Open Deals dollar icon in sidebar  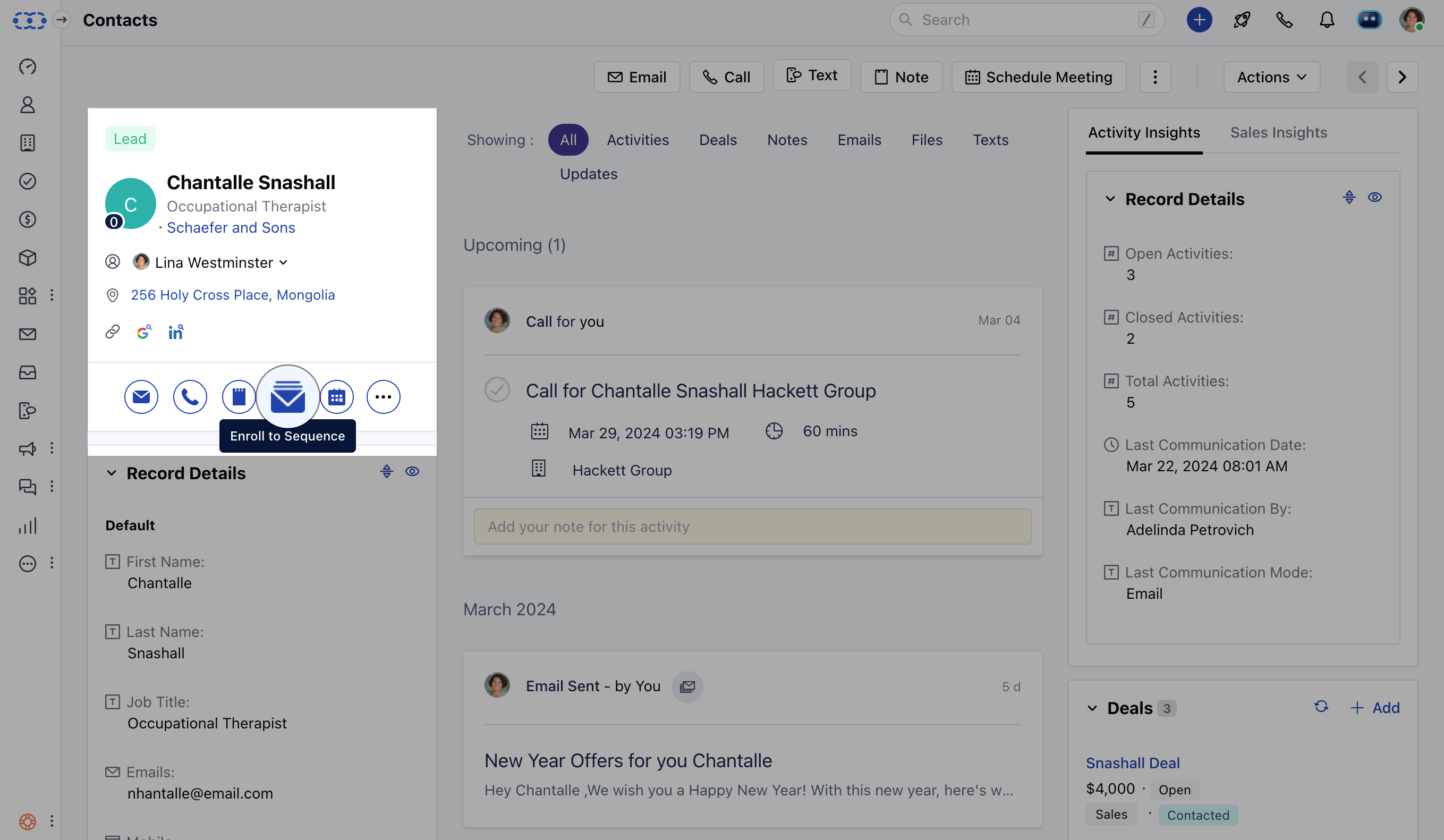(x=28, y=219)
